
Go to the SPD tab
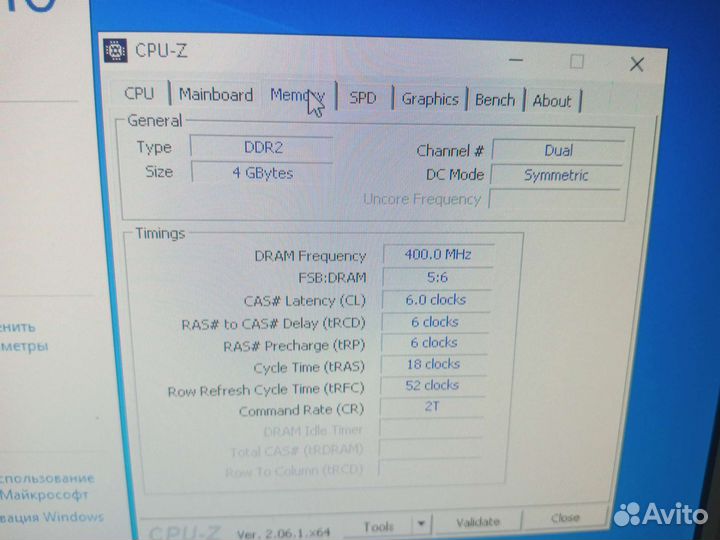(x=362, y=98)
